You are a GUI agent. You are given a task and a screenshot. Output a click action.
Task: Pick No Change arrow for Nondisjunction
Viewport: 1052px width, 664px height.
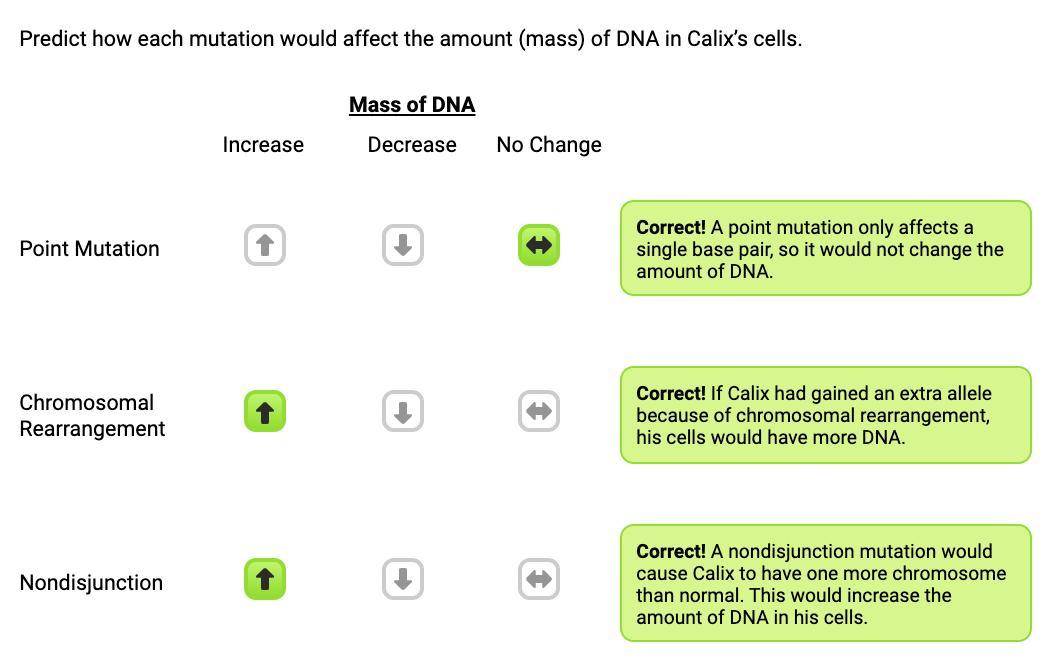[539, 579]
